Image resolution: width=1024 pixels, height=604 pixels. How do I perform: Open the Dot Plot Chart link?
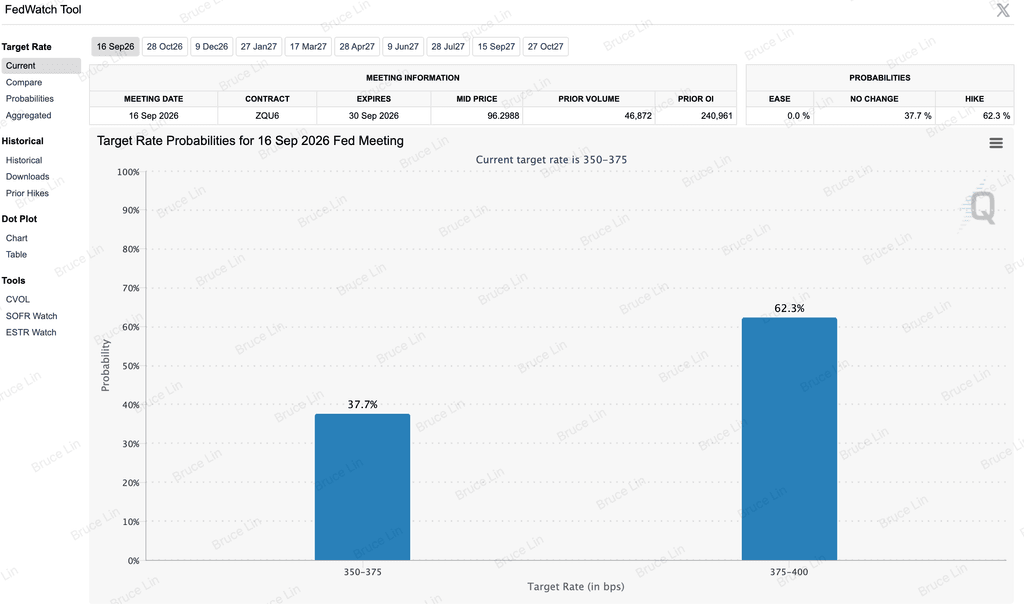click(17, 238)
